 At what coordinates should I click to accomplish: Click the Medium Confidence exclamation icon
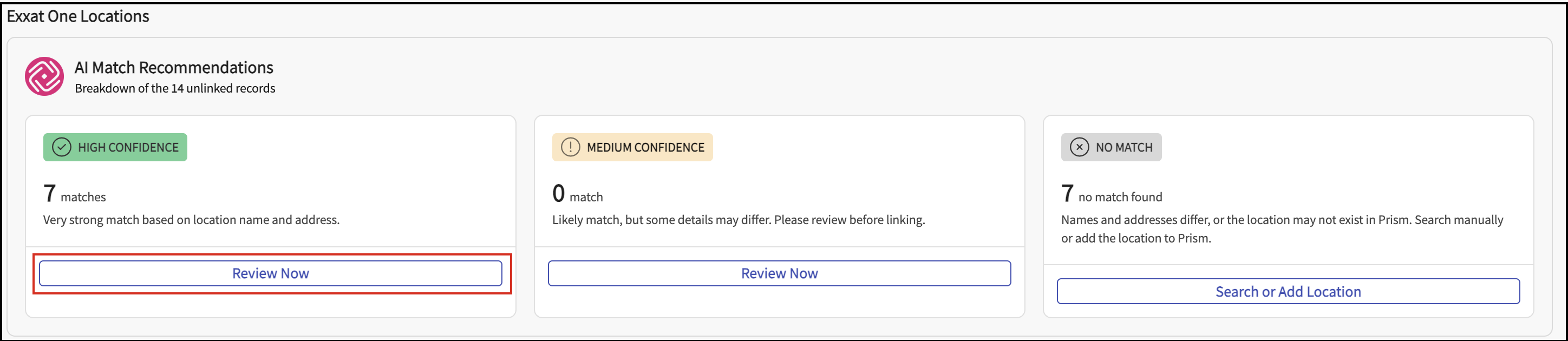pyautogui.click(x=570, y=147)
